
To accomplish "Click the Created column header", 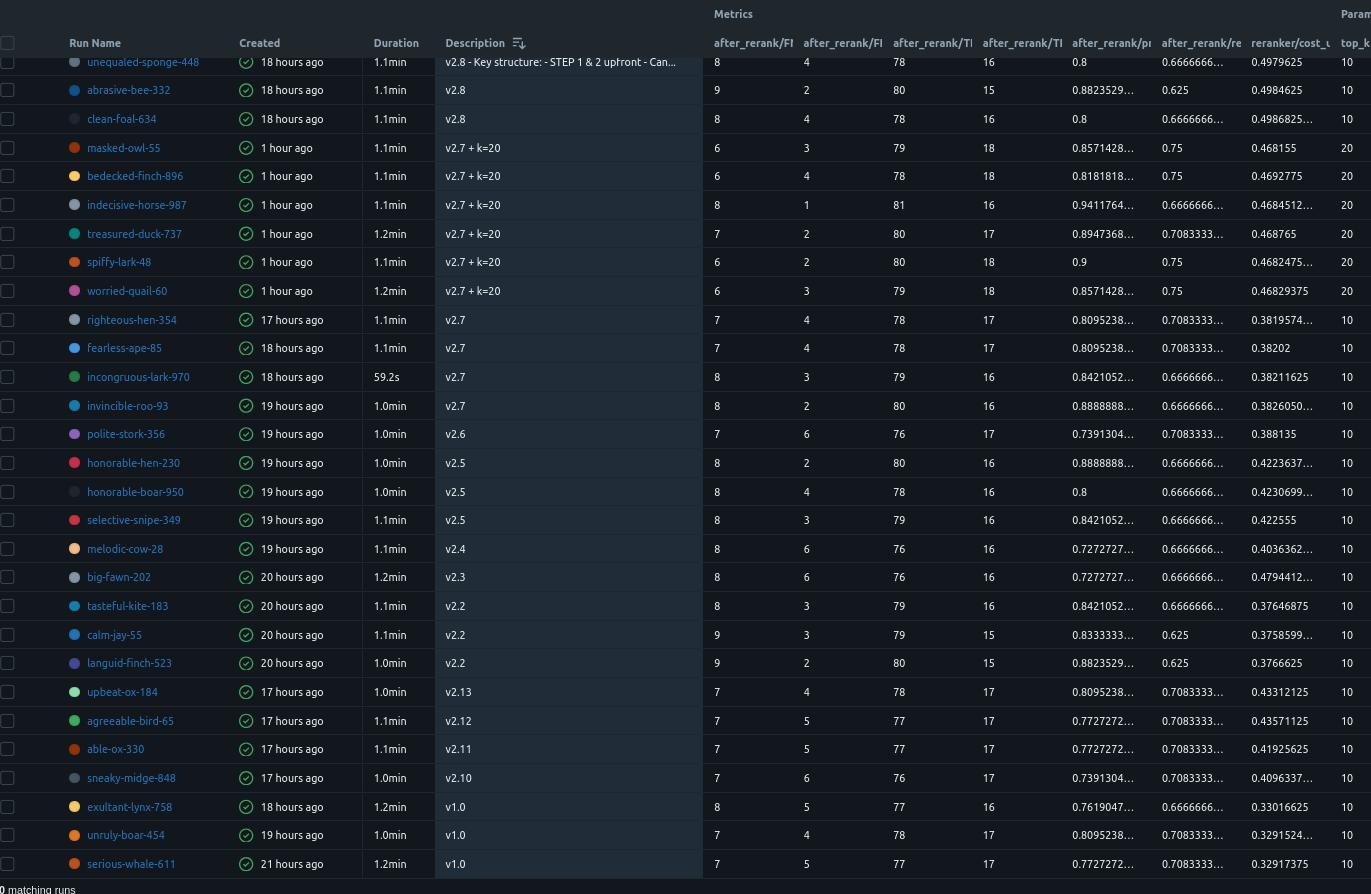I will coord(259,43).
